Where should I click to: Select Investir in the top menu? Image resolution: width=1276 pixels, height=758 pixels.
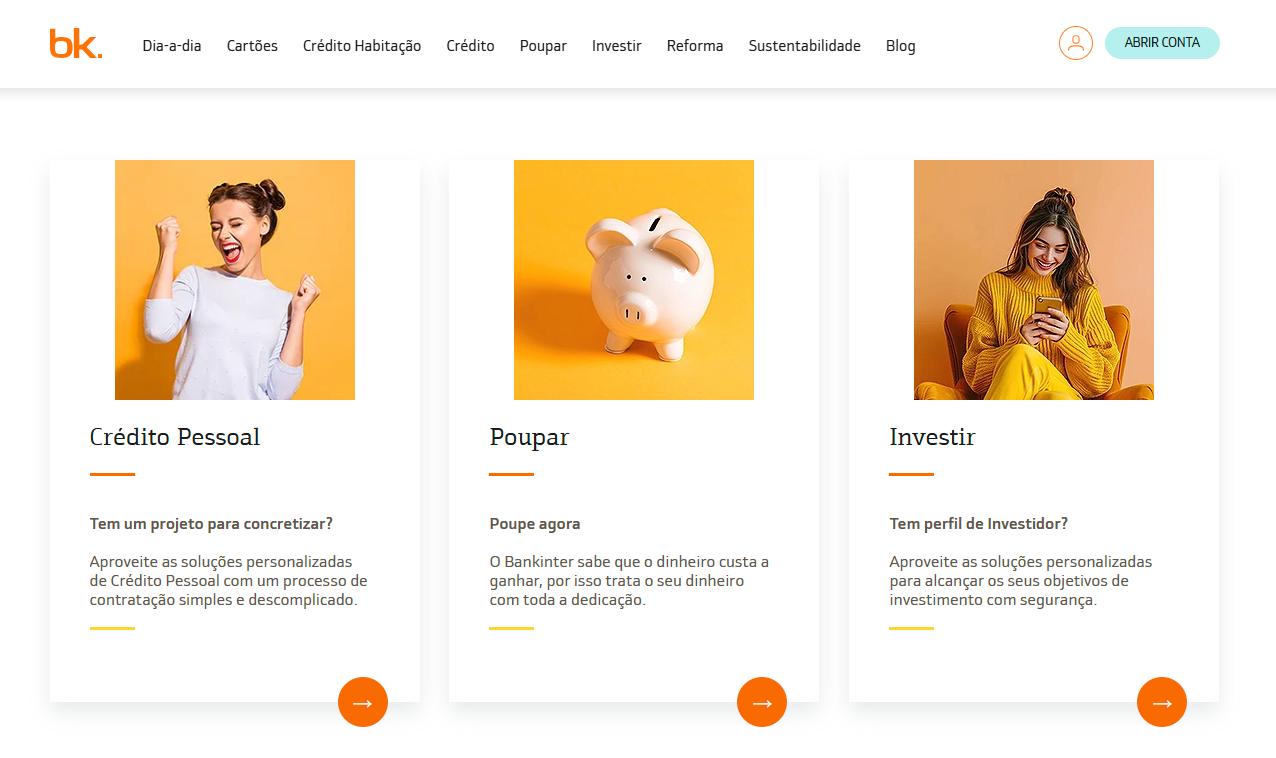point(617,46)
